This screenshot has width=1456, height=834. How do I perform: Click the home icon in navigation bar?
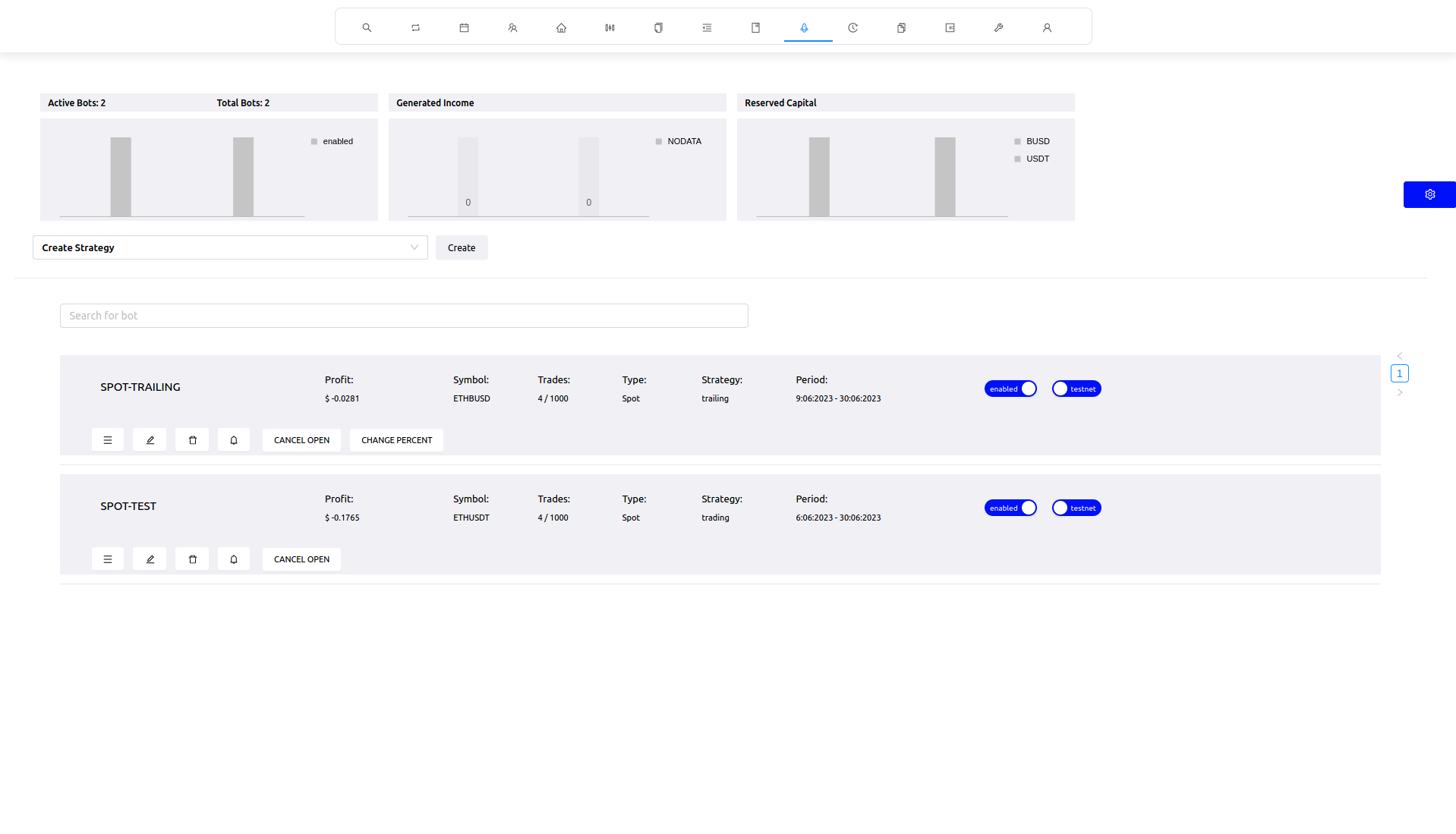(x=561, y=27)
